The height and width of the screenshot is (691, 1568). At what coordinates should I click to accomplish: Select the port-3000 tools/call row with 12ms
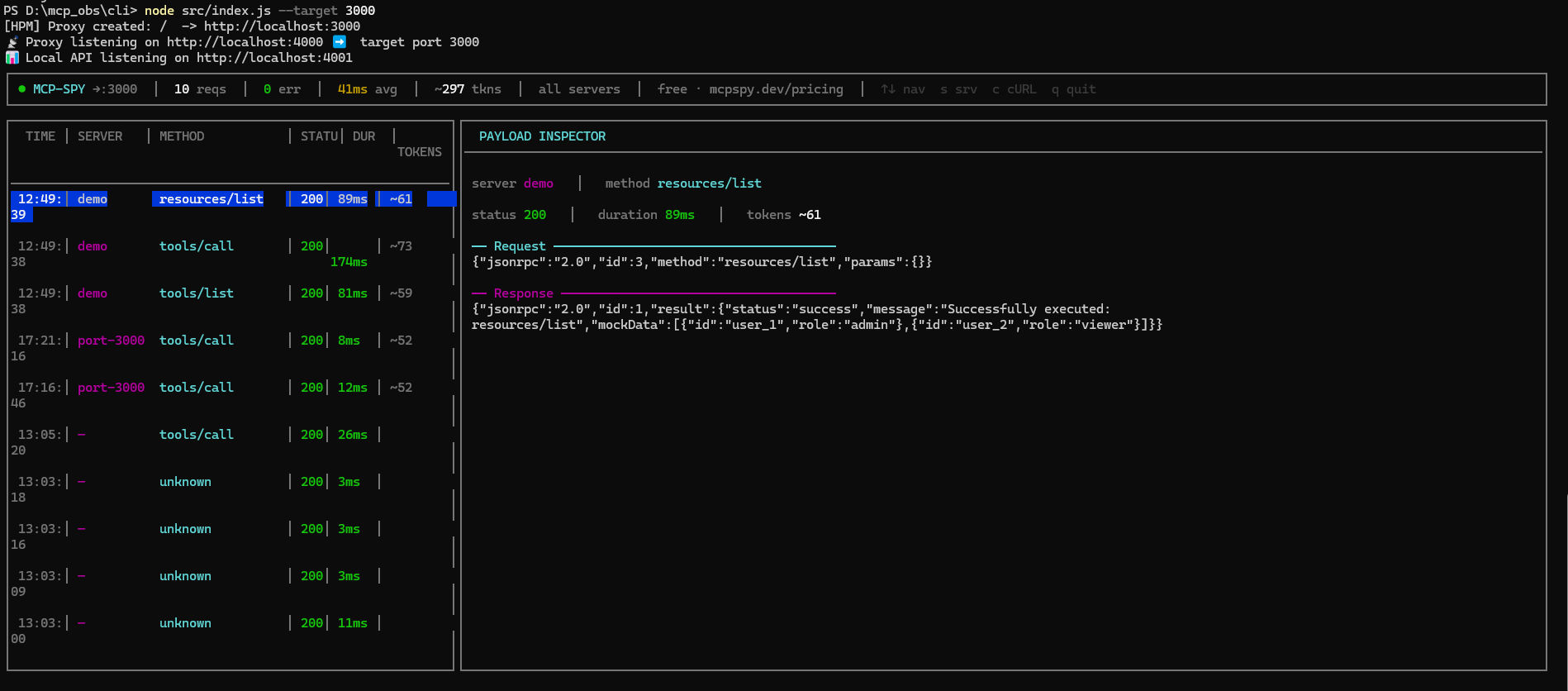[231, 395]
